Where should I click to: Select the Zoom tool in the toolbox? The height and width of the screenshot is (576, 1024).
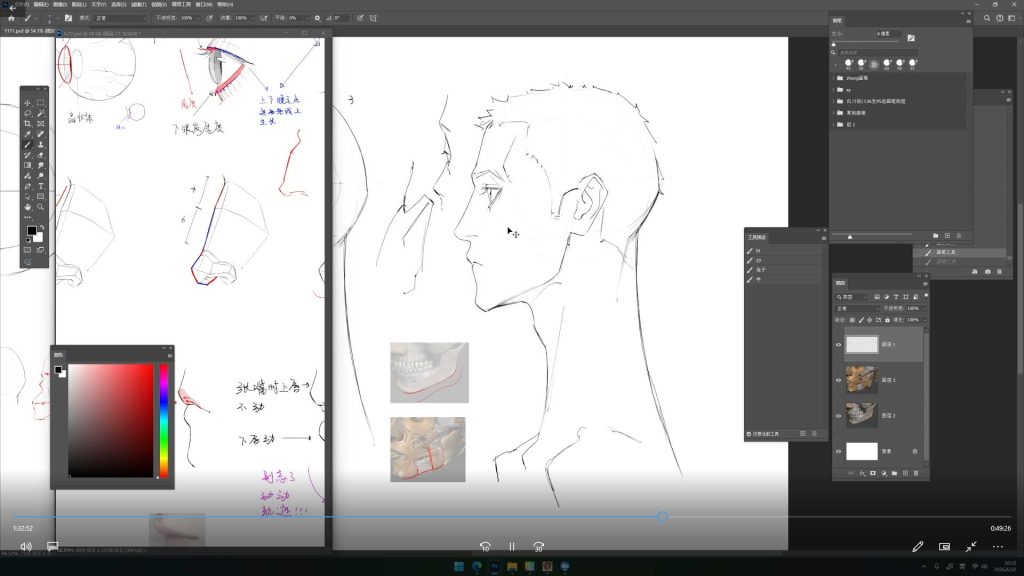[40, 207]
